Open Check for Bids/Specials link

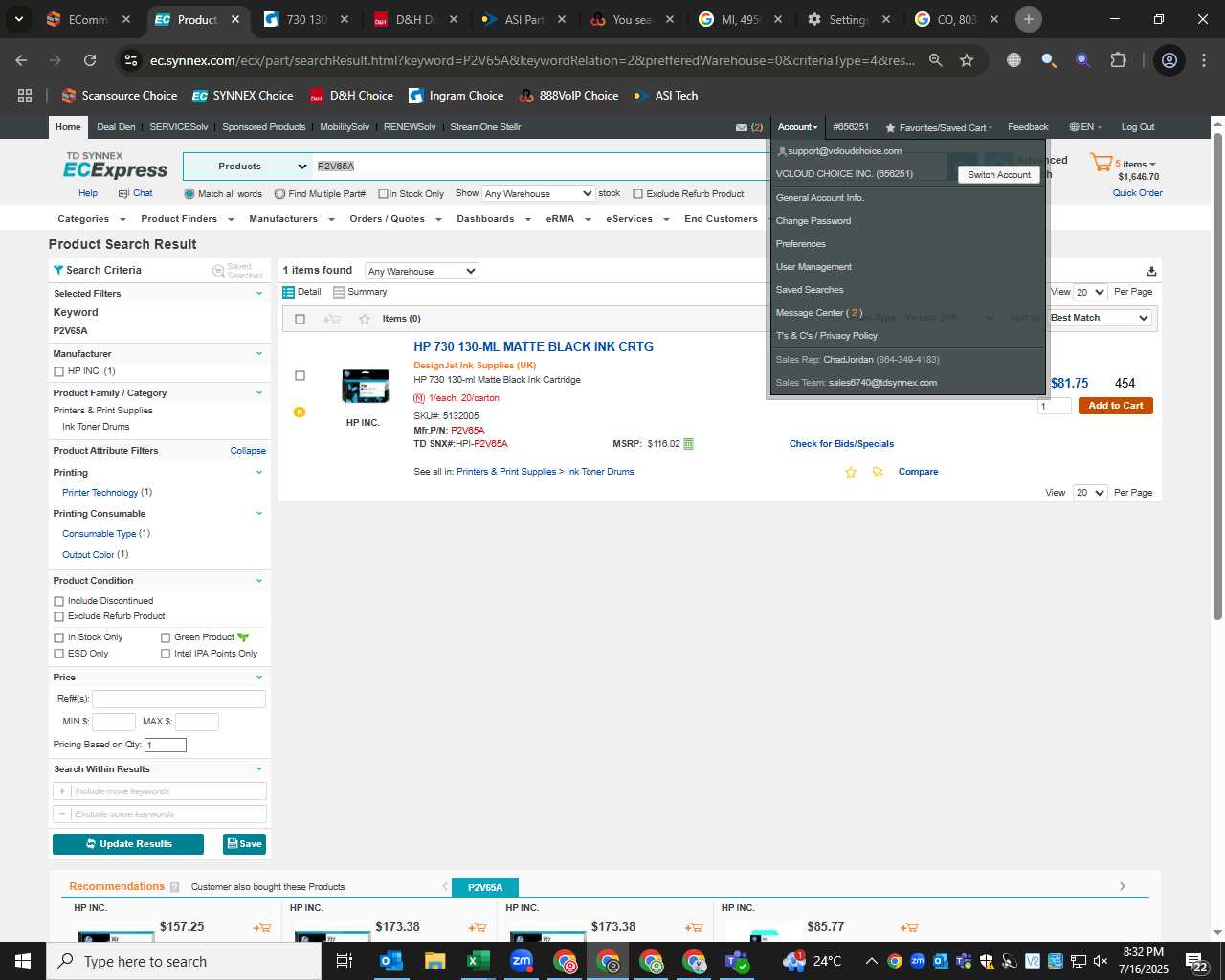841,444
